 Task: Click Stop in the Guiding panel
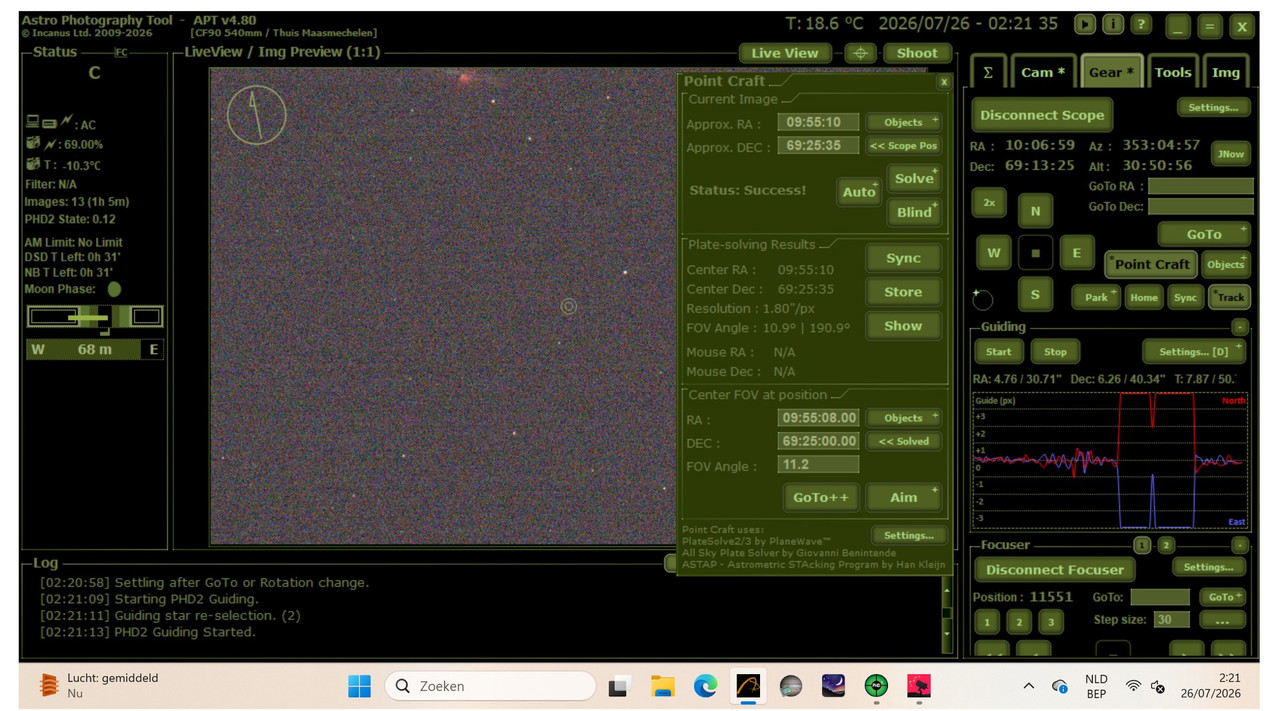[1055, 352]
